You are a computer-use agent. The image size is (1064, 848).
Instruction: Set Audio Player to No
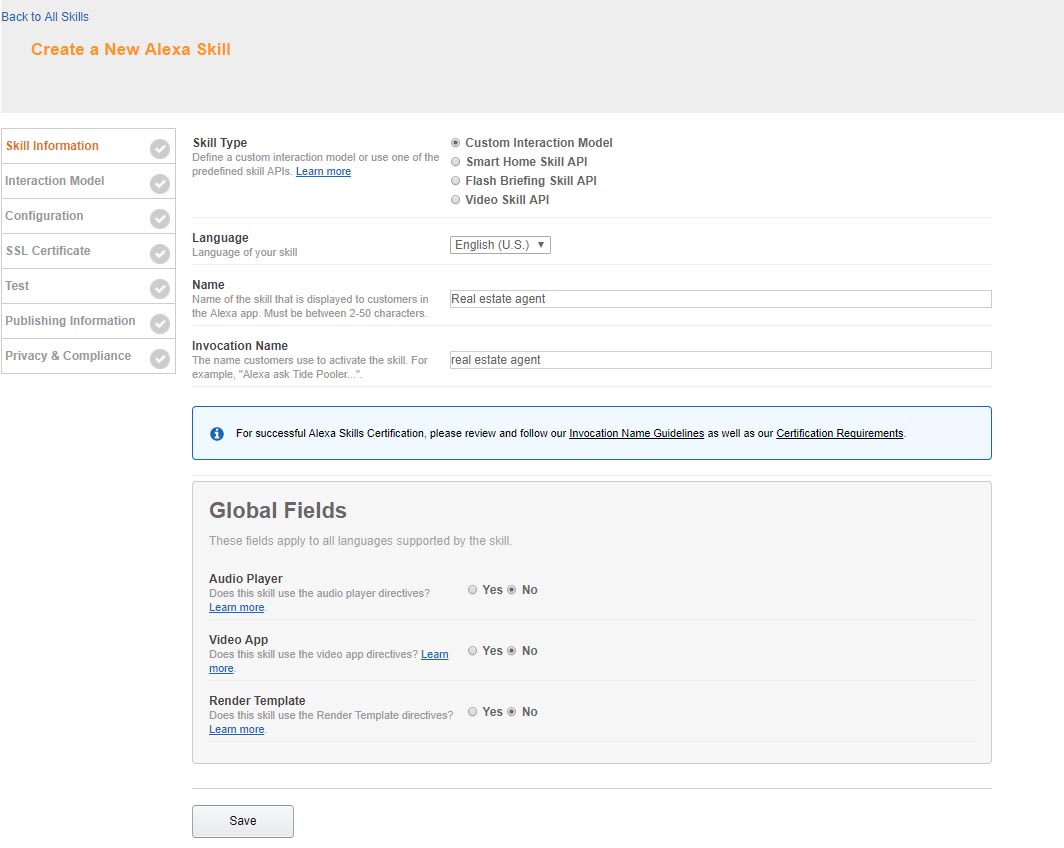pos(512,590)
